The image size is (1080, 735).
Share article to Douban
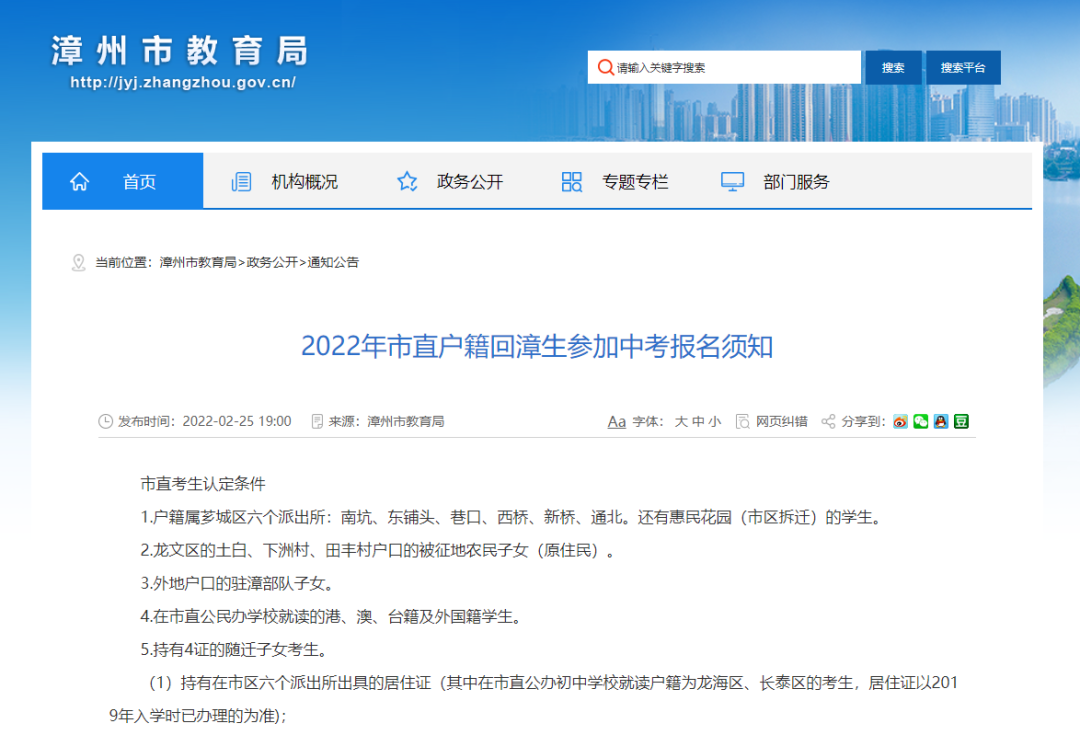[x=961, y=422]
